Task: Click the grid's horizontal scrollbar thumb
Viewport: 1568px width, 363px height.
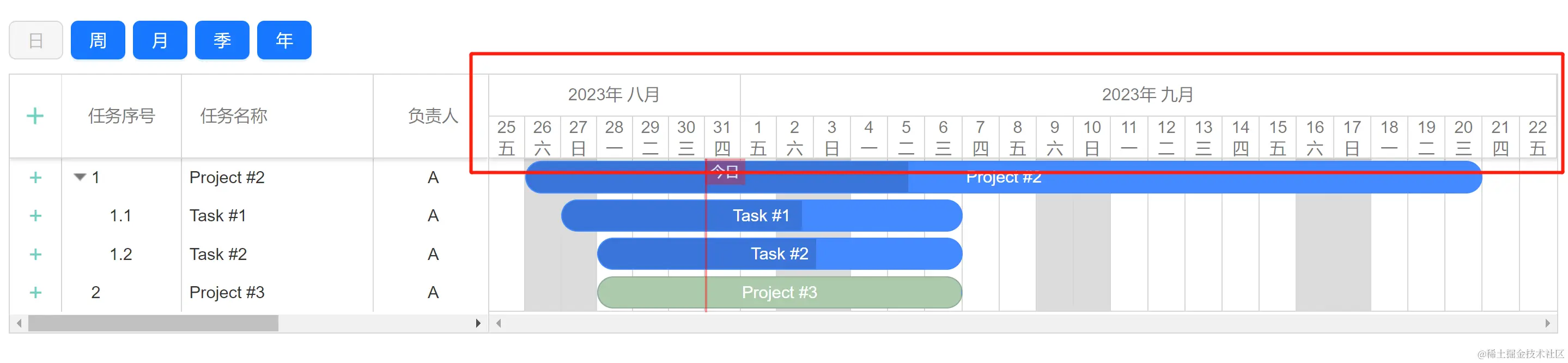Action: pyautogui.click(x=153, y=323)
